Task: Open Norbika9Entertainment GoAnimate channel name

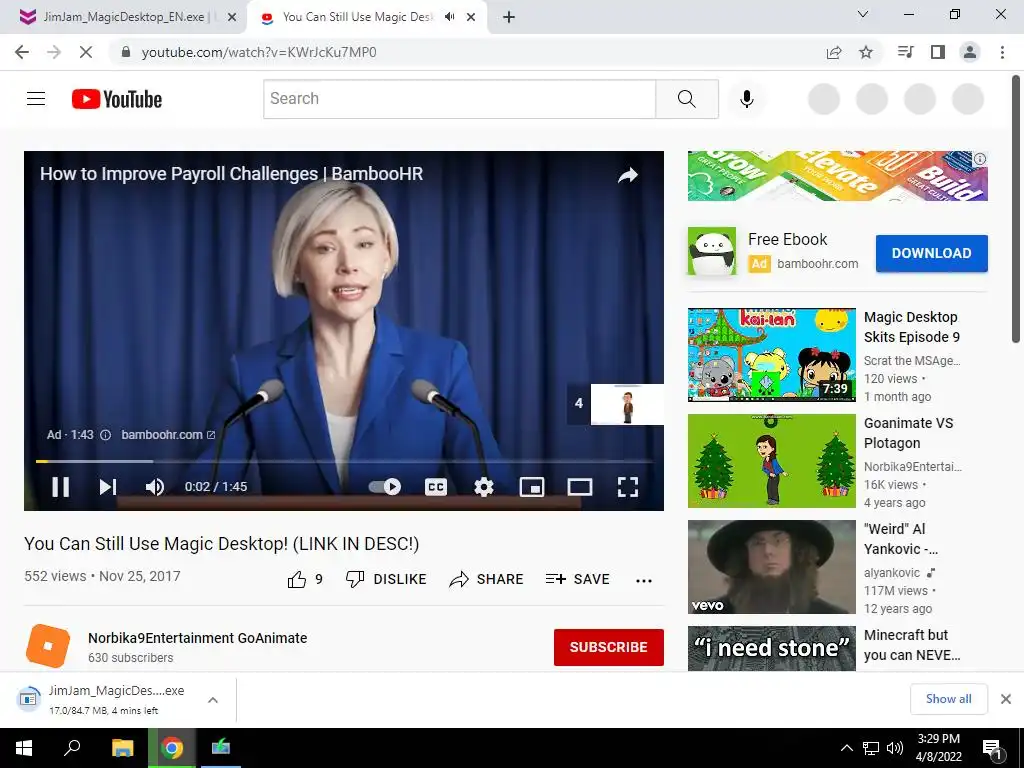Action: [x=197, y=638]
